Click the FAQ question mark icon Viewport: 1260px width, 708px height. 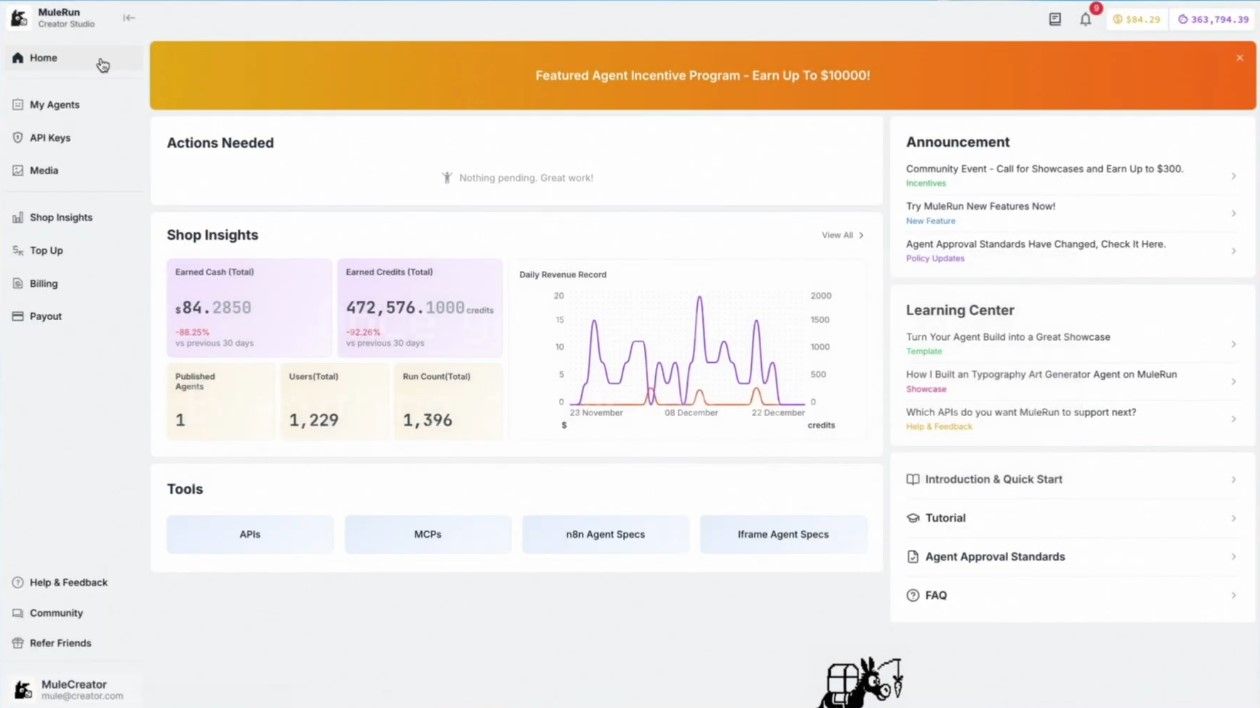pos(912,595)
